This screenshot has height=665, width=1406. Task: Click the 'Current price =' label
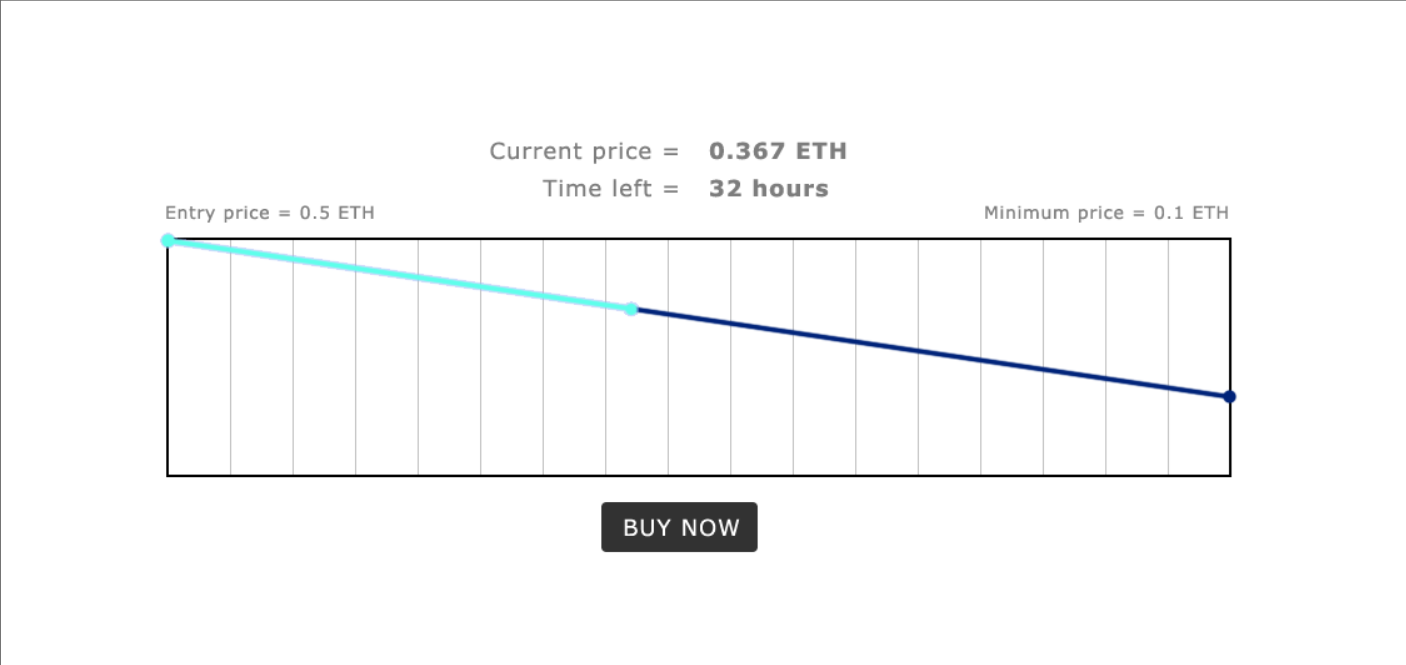point(584,151)
